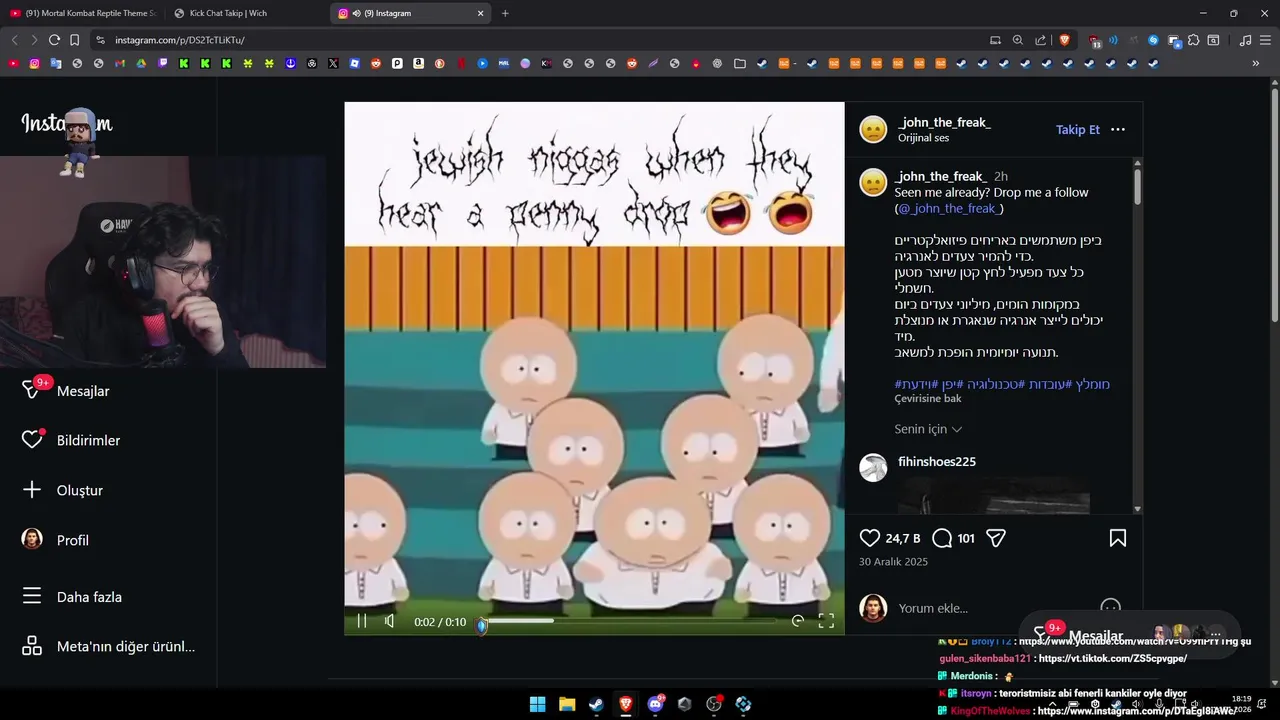The height and width of the screenshot is (720, 1280).
Task: Go back in browser history
Action: point(14,40)
